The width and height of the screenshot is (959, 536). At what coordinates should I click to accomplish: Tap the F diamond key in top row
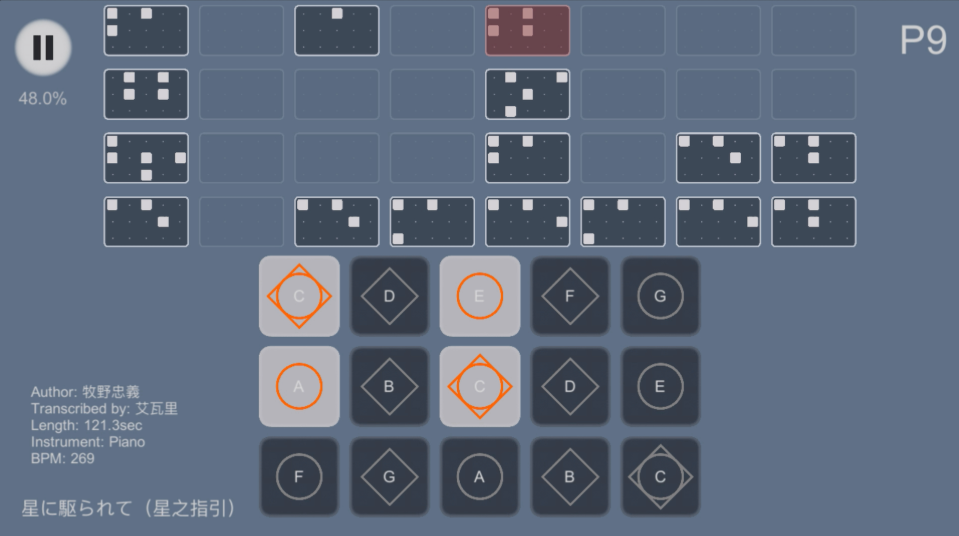(x=570, y=296)
